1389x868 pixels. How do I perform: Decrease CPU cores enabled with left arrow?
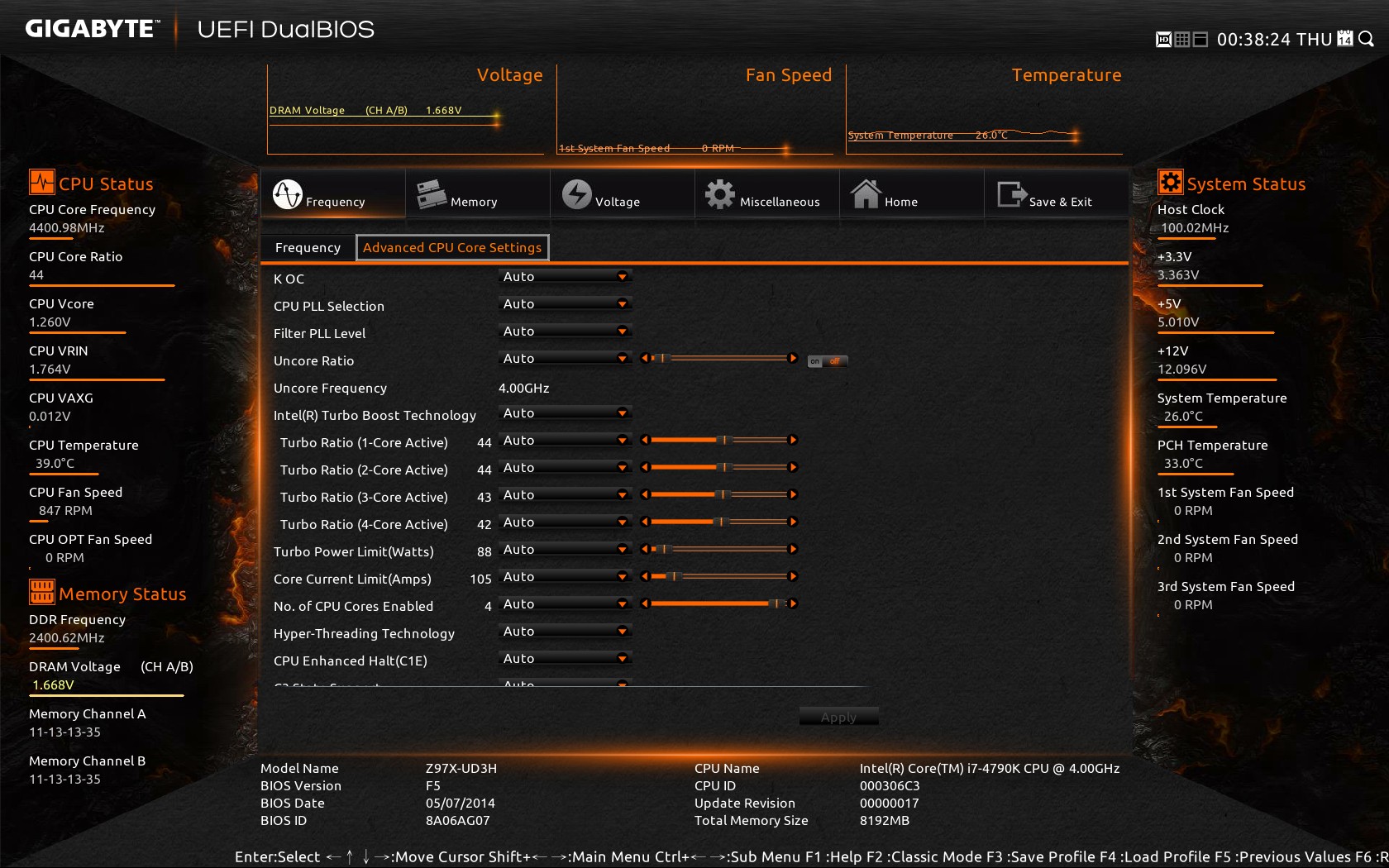645,603
